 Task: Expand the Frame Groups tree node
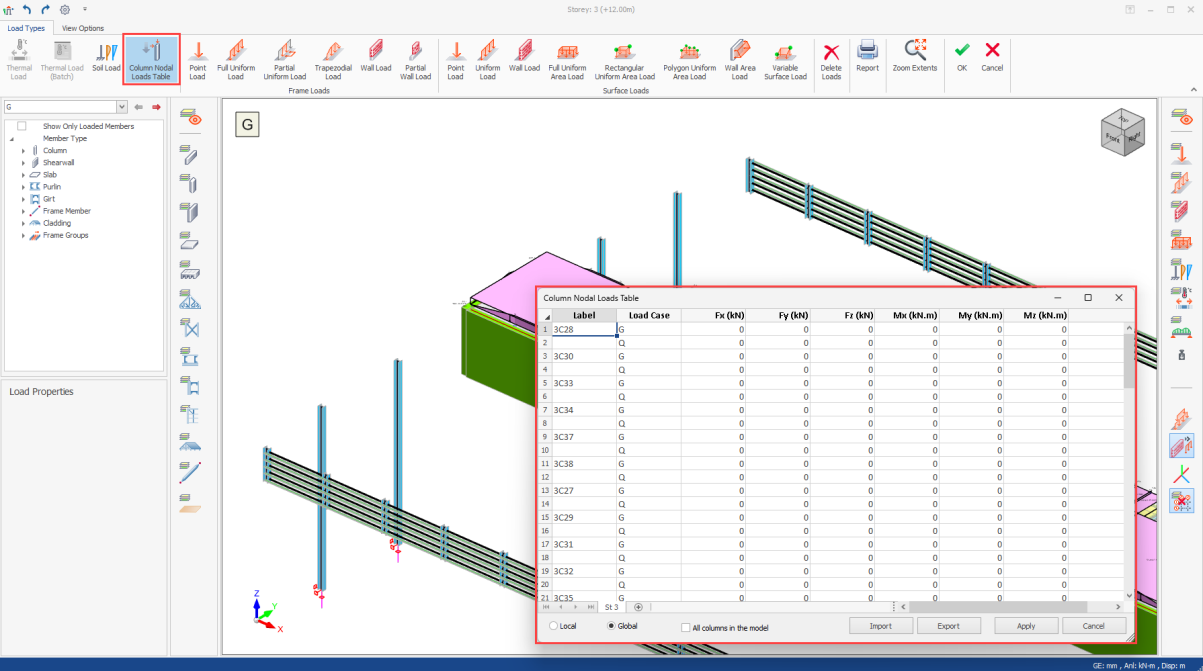click(23, 236)
